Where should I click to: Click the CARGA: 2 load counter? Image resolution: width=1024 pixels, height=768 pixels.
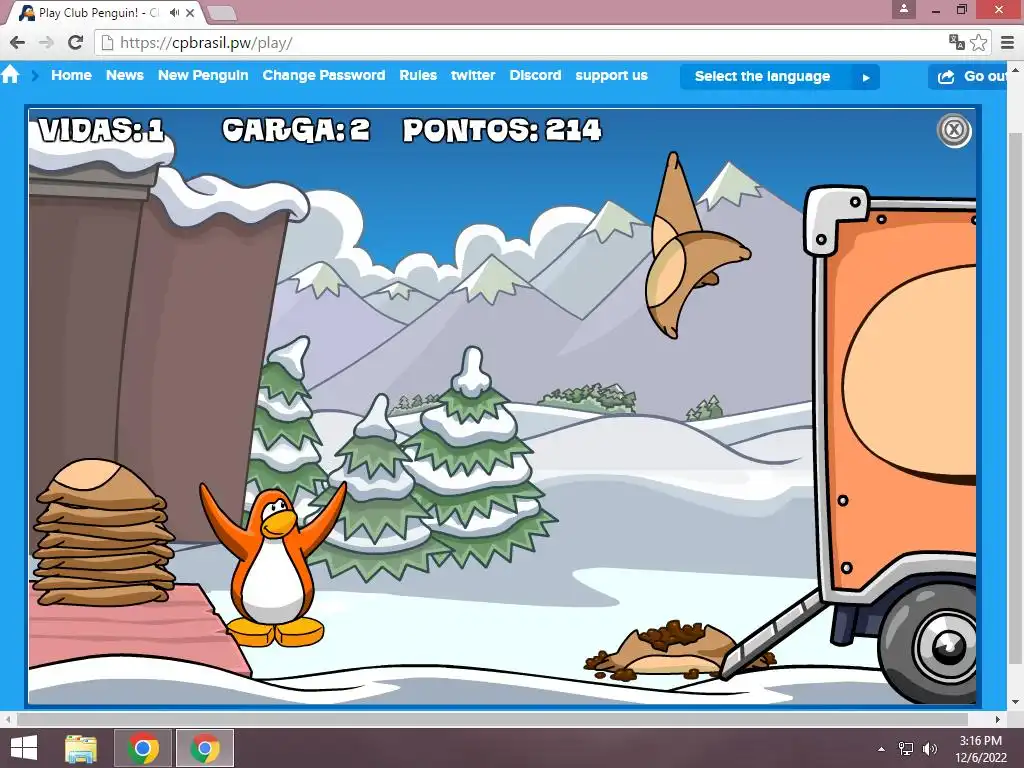296,130
